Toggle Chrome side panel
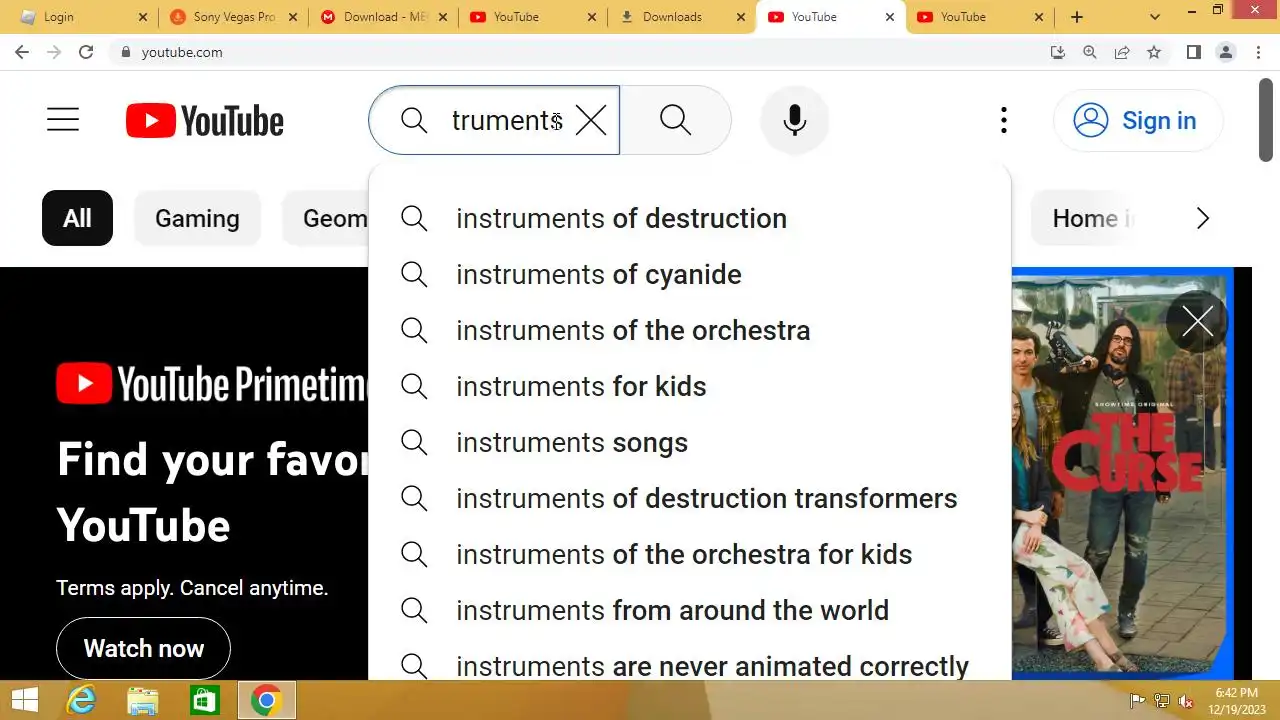Screen dimensions: 1280x720 [1193, 52]
